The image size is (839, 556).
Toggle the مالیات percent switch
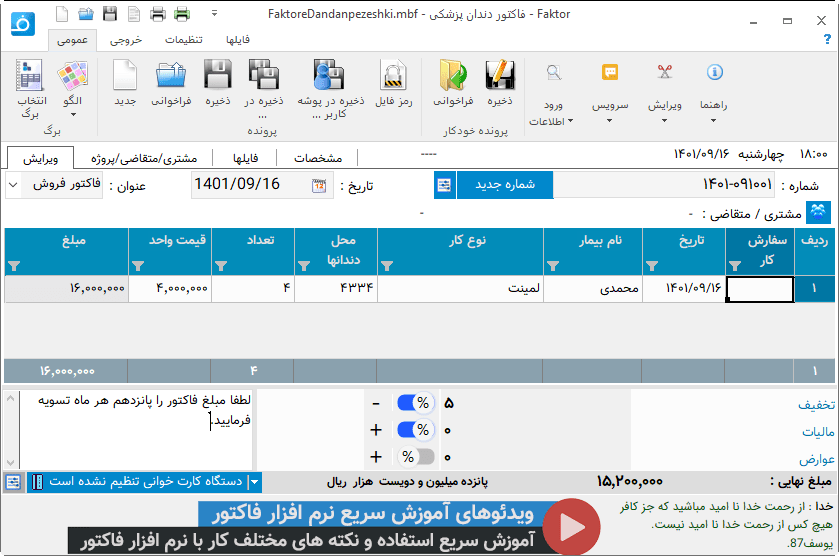coord(415,430)
